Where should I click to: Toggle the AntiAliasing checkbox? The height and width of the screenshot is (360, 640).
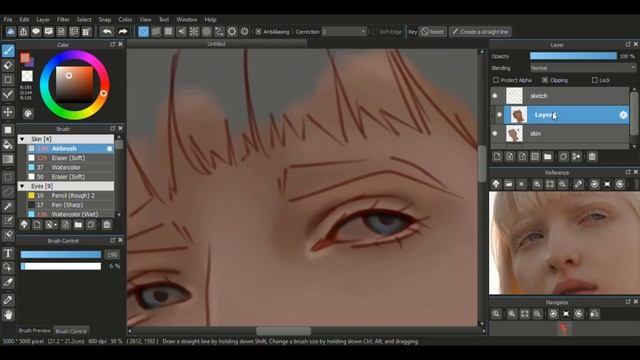[258, 32]
